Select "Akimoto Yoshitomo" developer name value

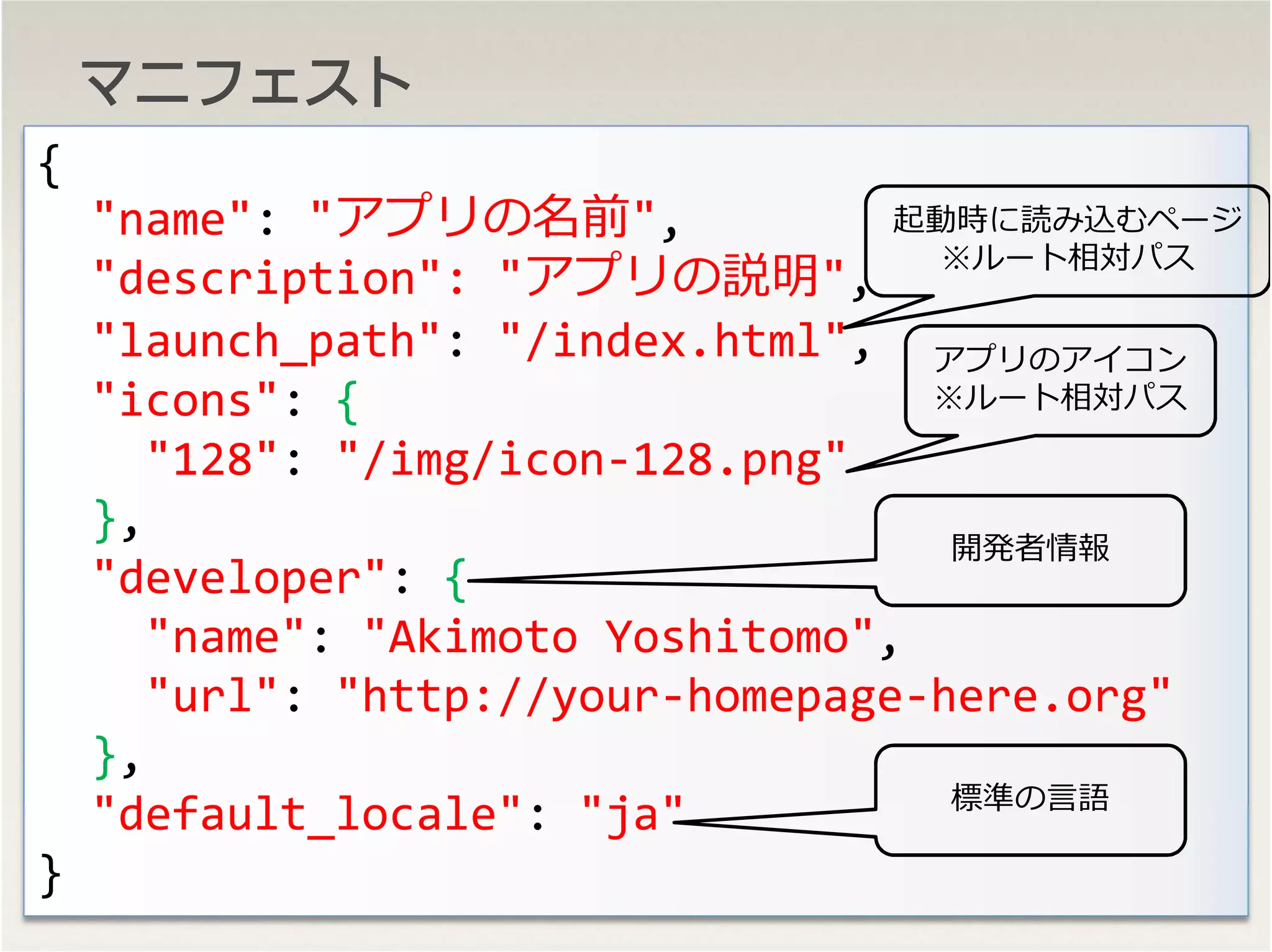619,637
